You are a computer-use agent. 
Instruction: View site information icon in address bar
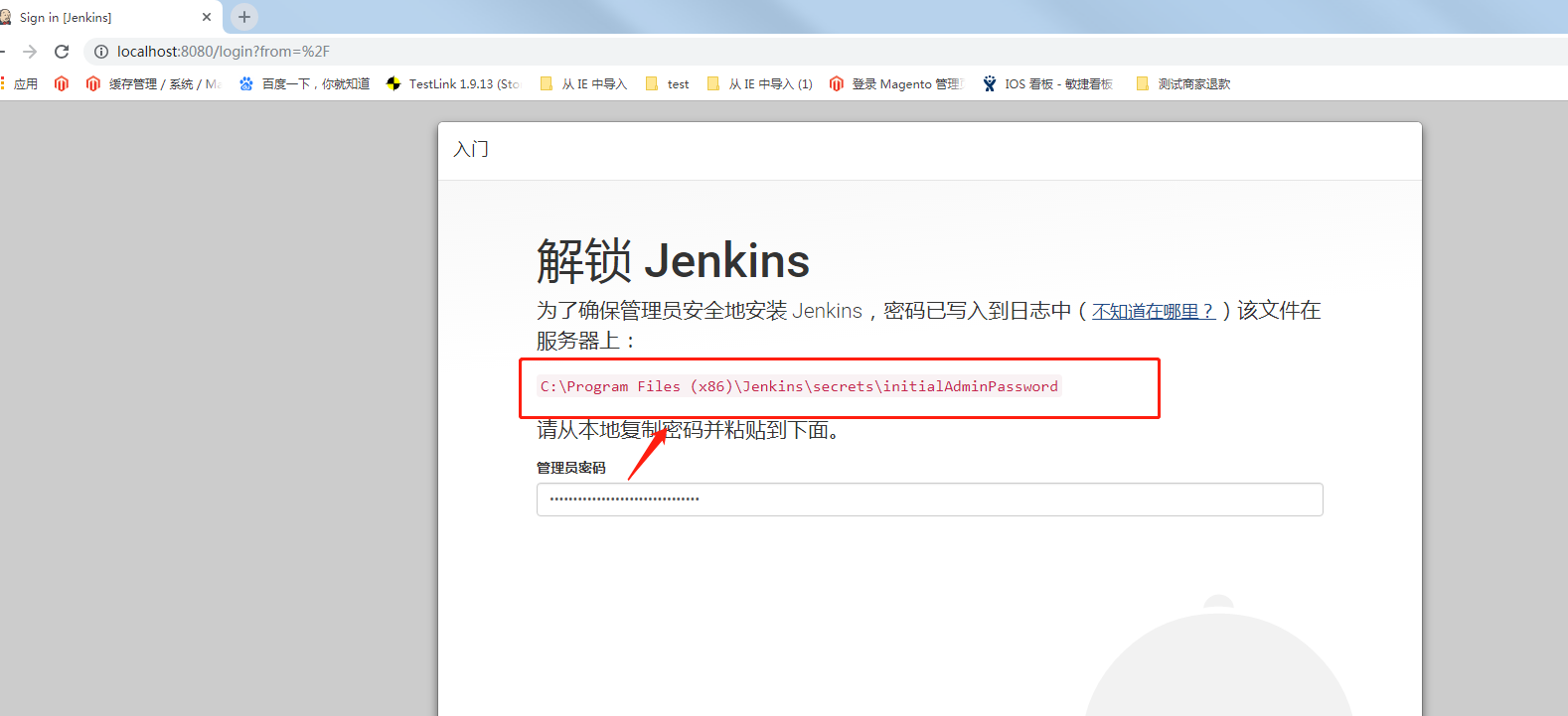[101, 52]
